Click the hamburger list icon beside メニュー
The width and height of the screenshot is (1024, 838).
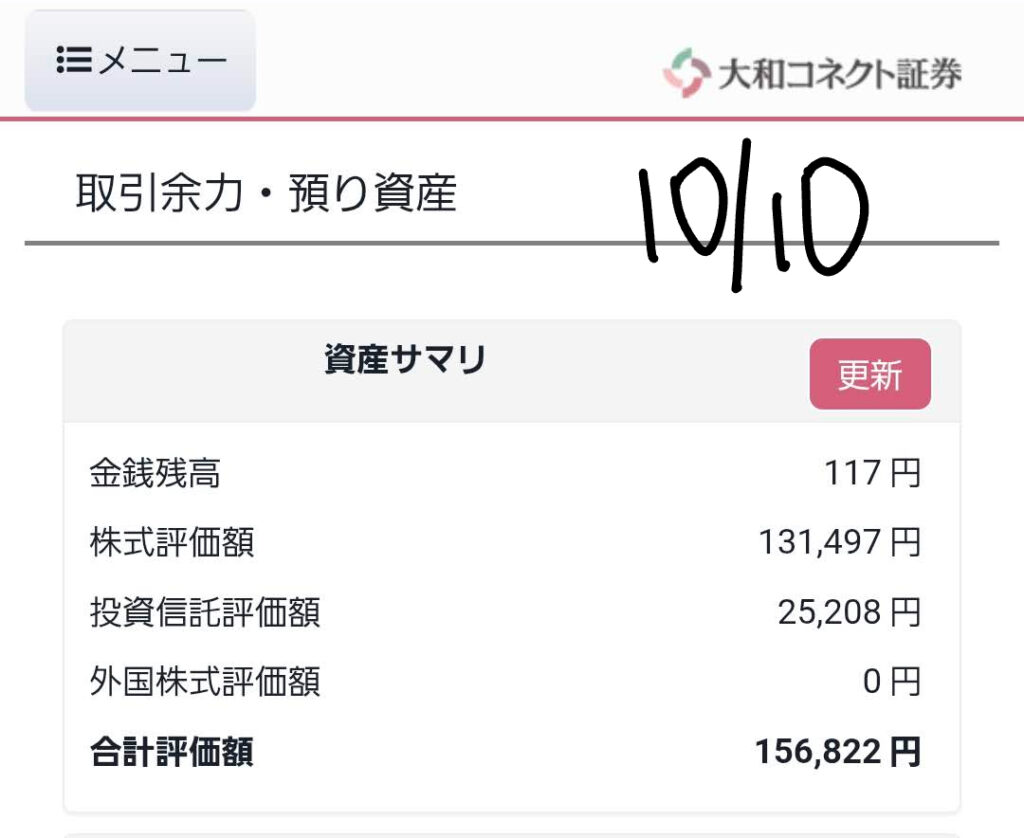pyautogui.click(x=73, y=60)
